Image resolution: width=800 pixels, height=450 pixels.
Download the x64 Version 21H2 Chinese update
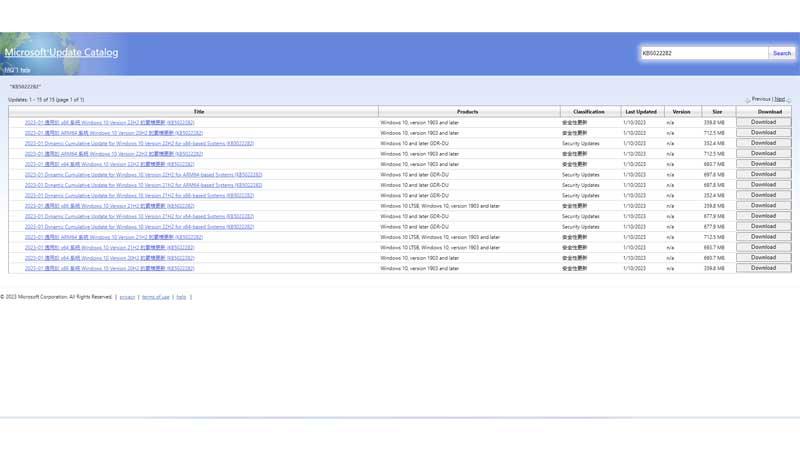pos(763,247)
